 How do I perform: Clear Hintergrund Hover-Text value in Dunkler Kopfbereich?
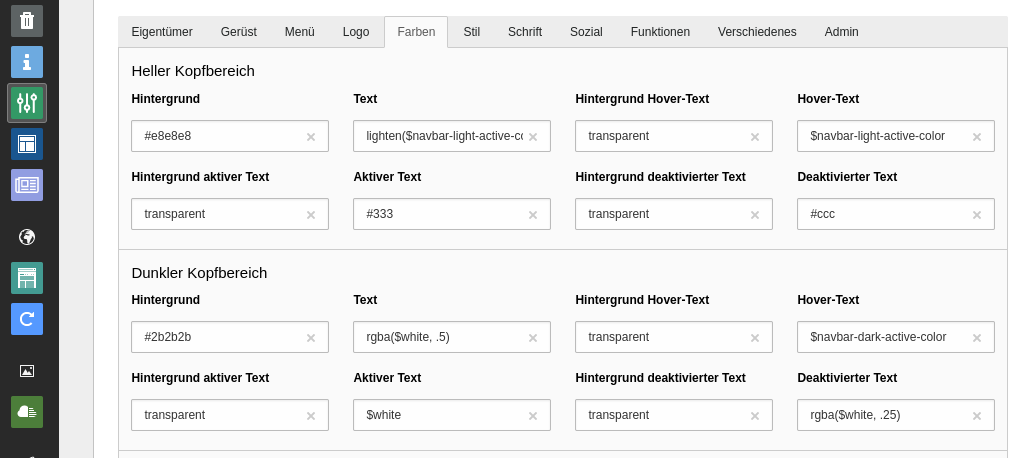pyautogui.click(x=755, y=338)
